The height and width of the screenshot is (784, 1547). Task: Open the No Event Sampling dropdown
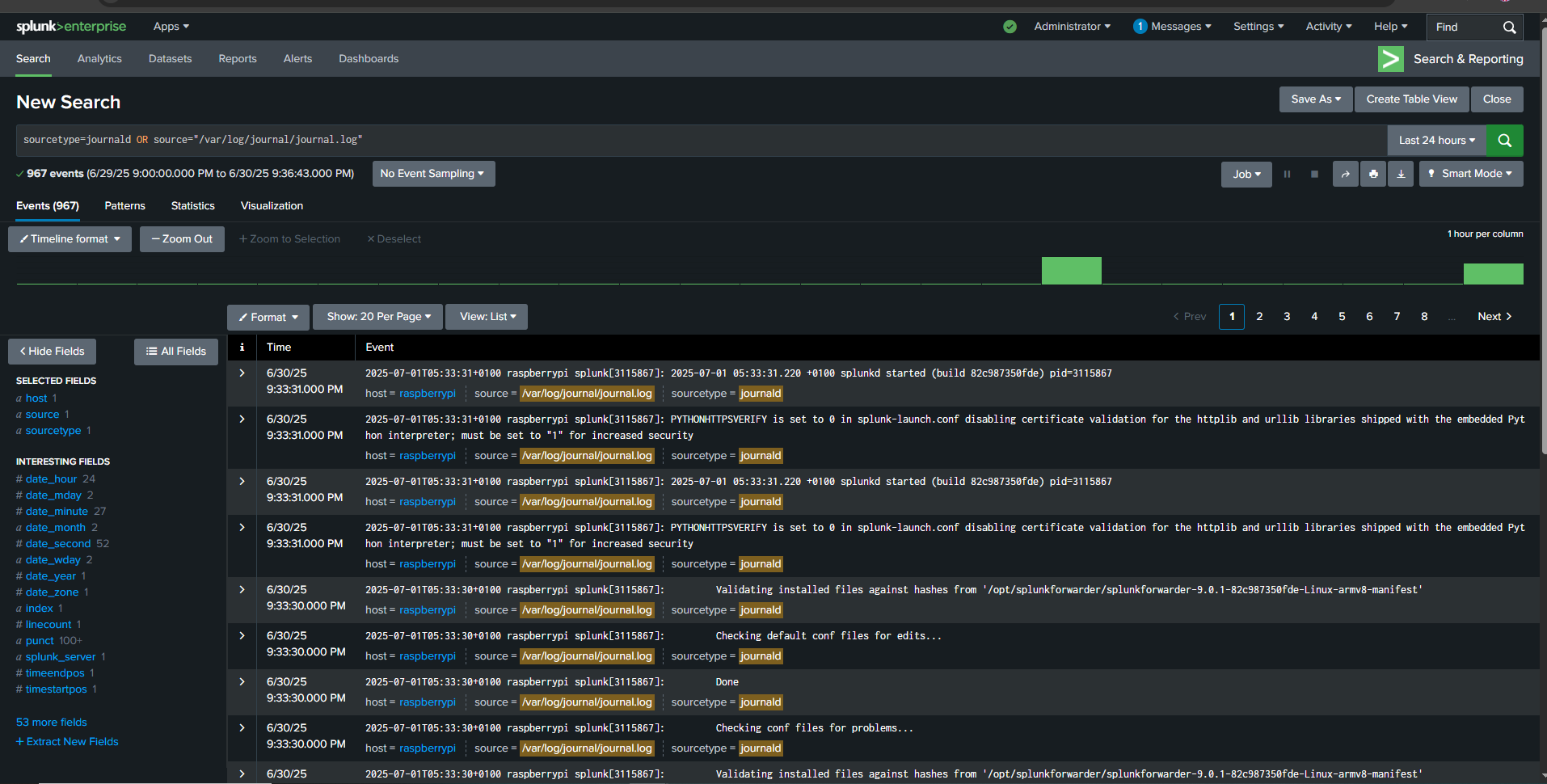pos(433,174)
